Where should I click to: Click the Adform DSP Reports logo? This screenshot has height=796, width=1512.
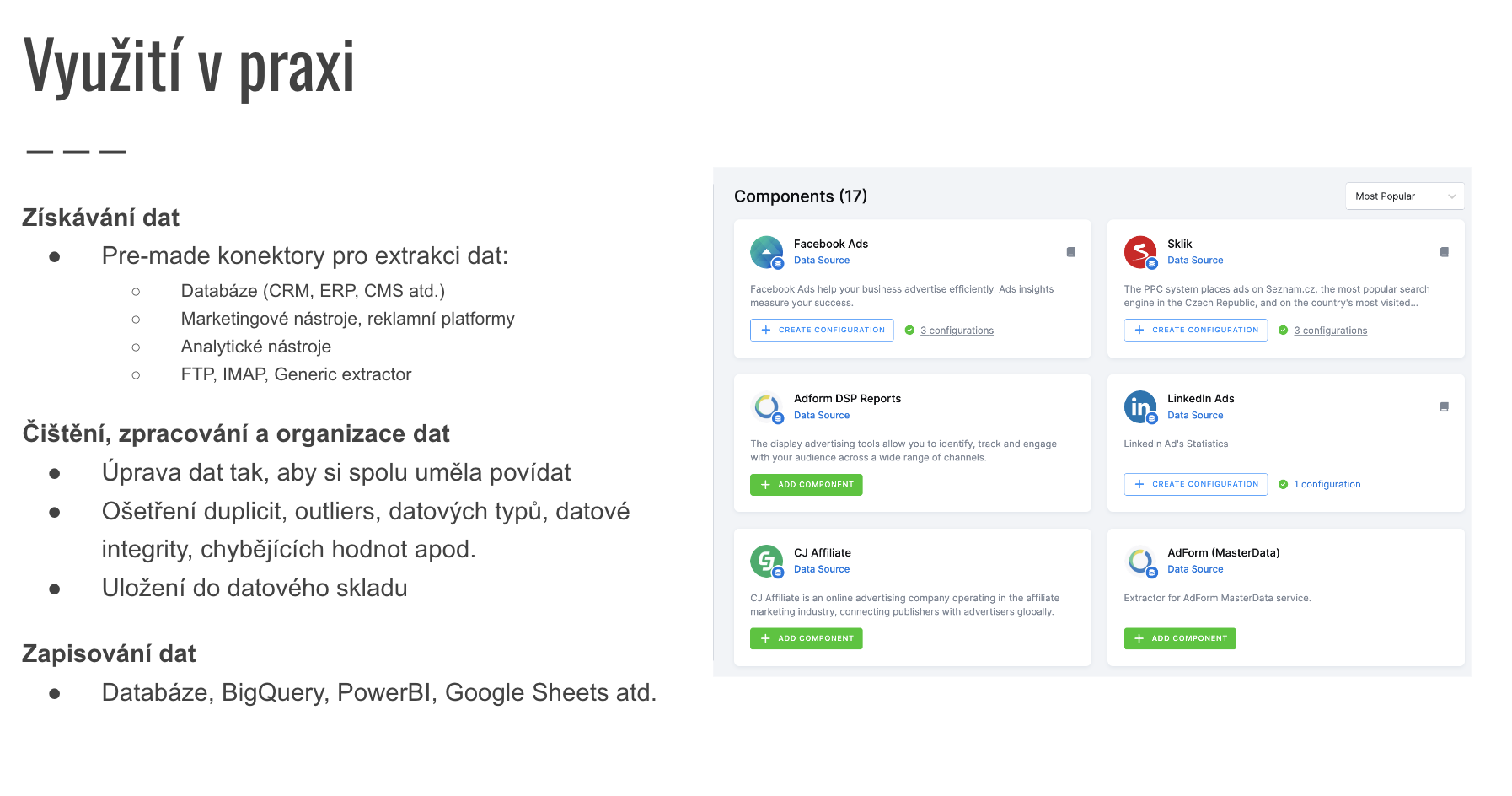766,407
